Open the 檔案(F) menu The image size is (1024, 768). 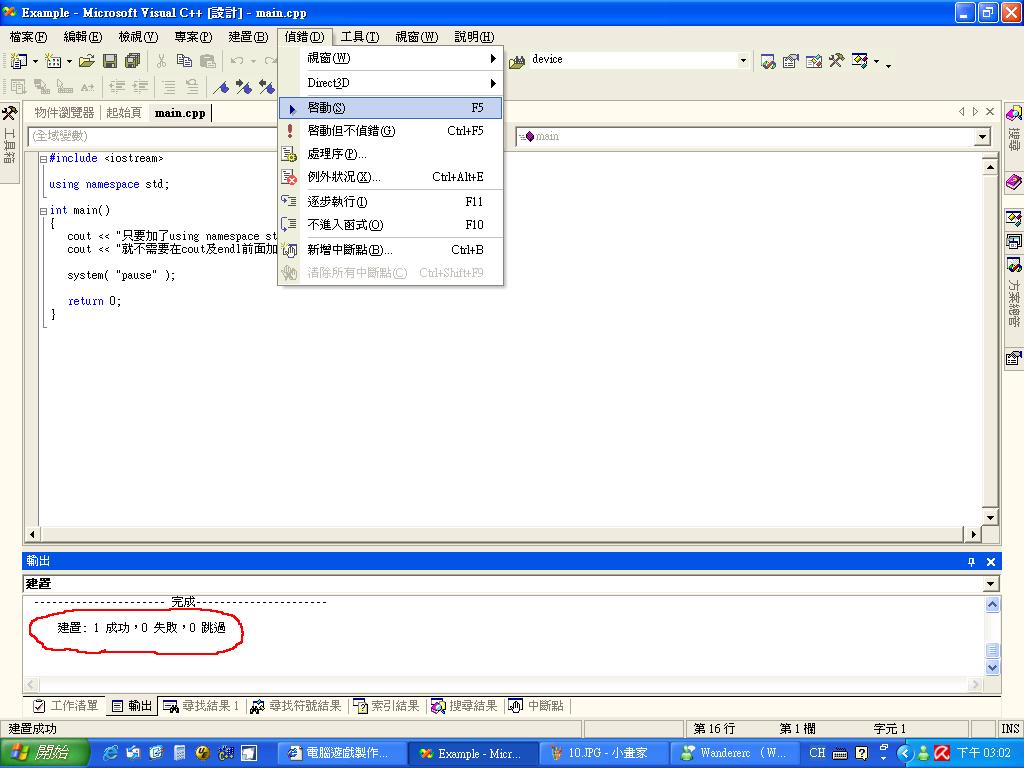(x=28, y=37)
